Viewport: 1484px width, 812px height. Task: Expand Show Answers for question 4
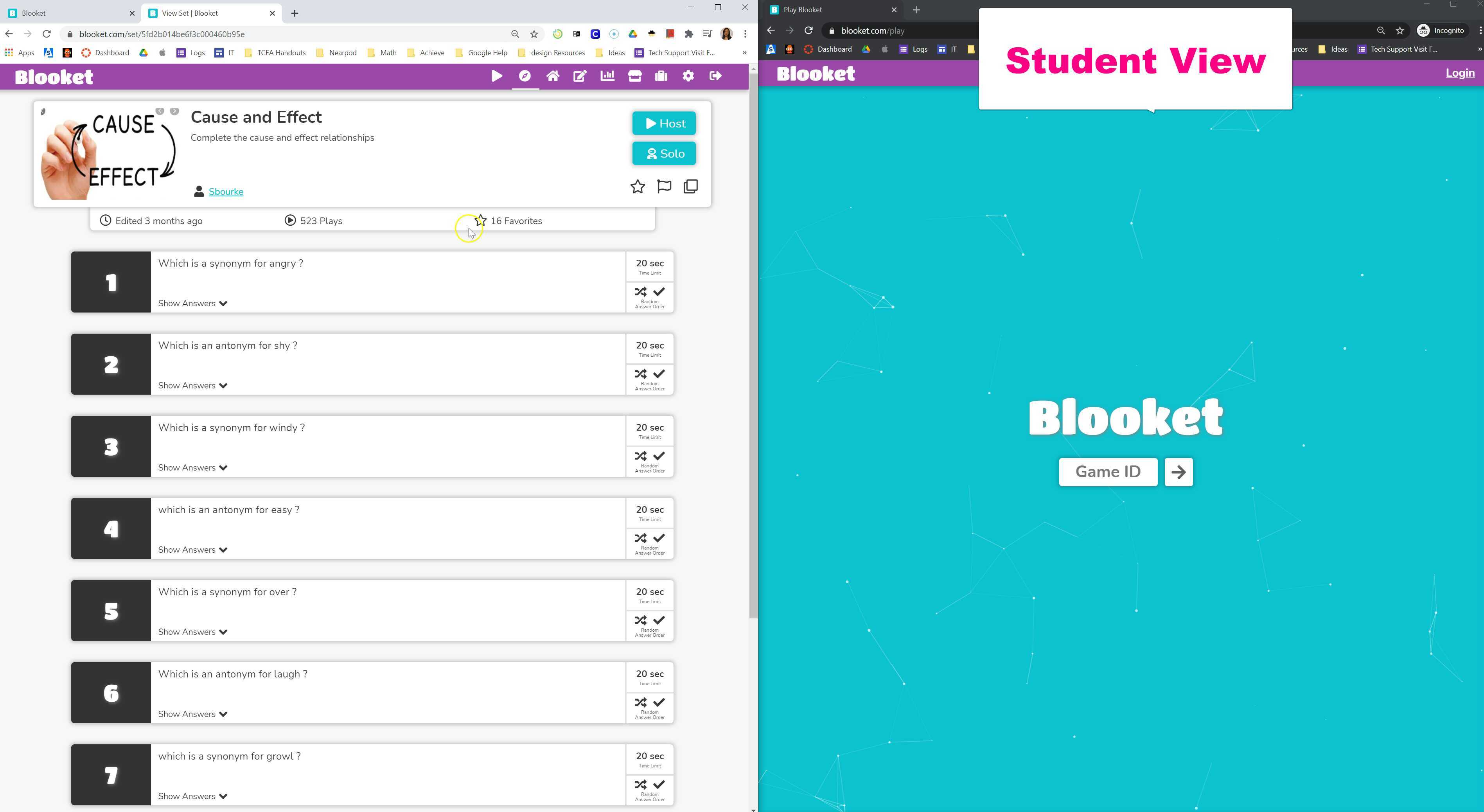pyautogui.click(x=192, y=550)
